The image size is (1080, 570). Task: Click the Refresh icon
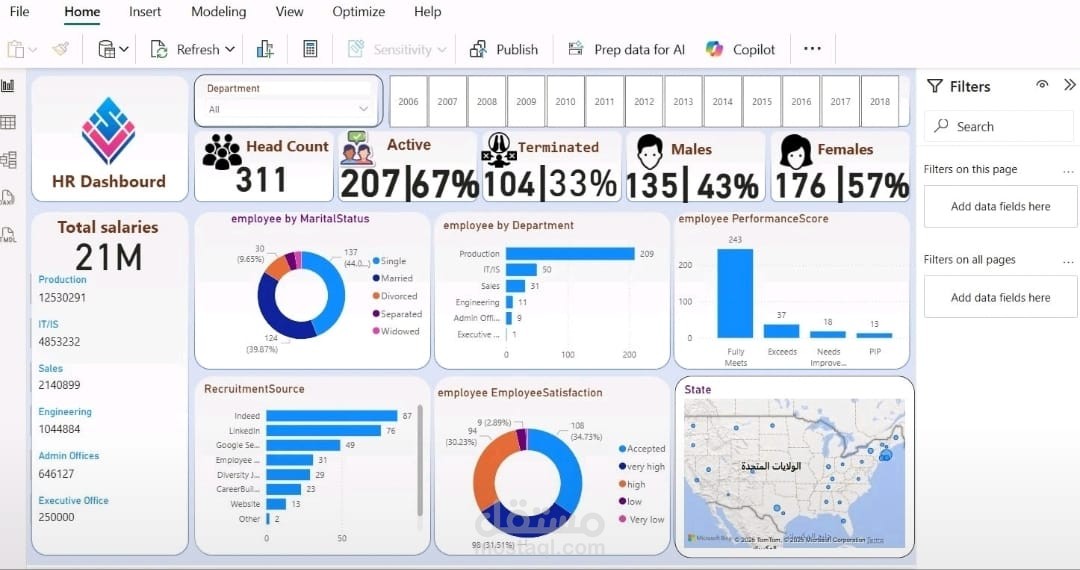159,50
